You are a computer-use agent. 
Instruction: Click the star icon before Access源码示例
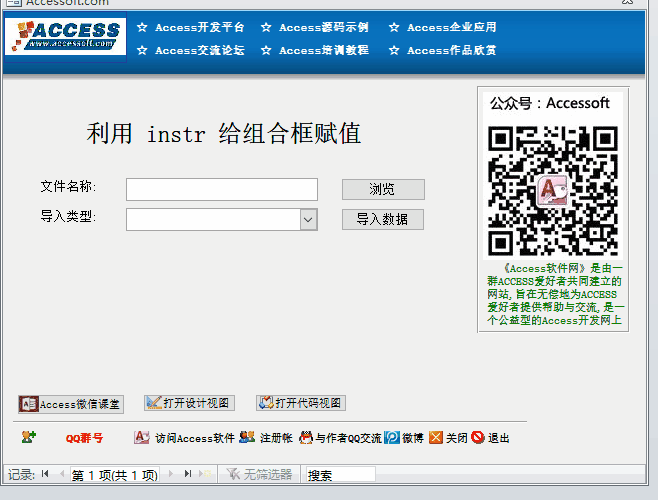pyautogui.click(x=266, y=27)
